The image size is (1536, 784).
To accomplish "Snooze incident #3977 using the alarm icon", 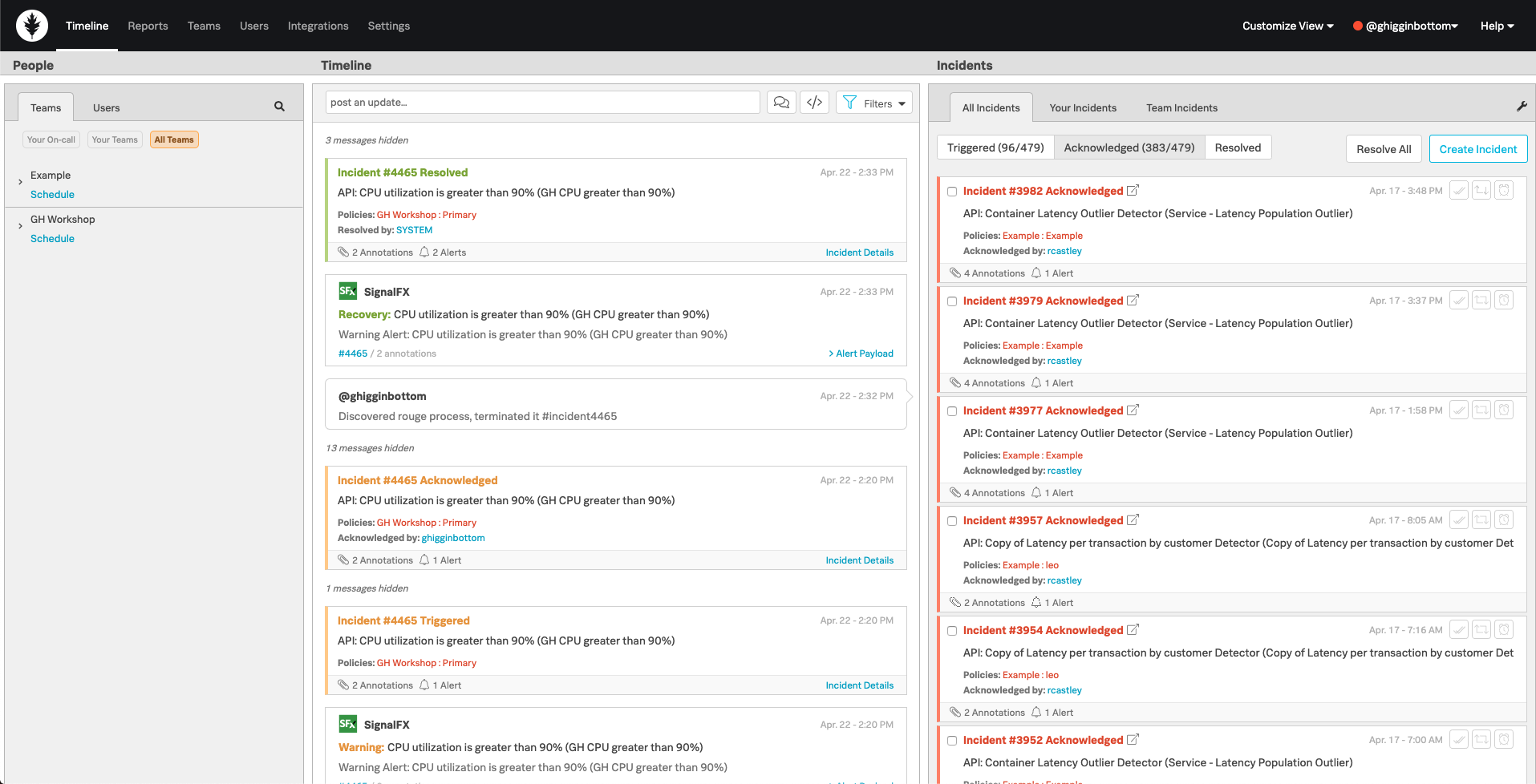I will [x=1504, y=410].
